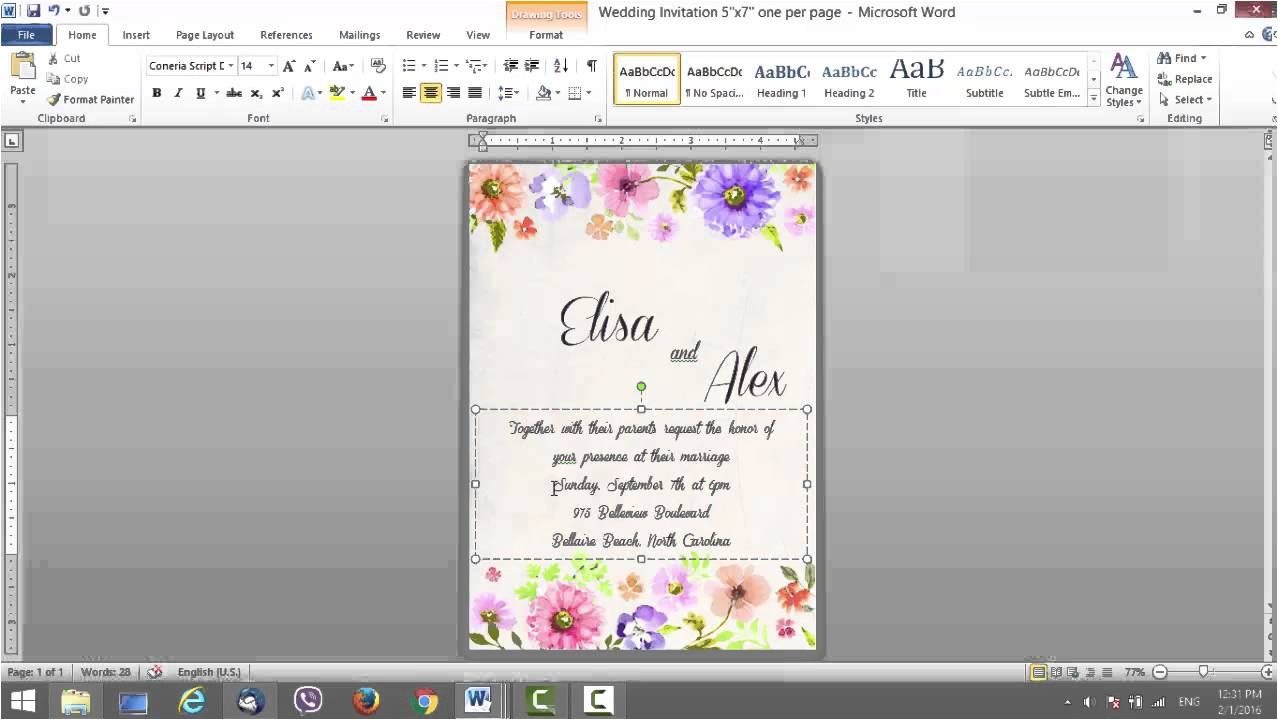Open the File menu tab
The image size is (1278, 720).
[x=26, y=35]
